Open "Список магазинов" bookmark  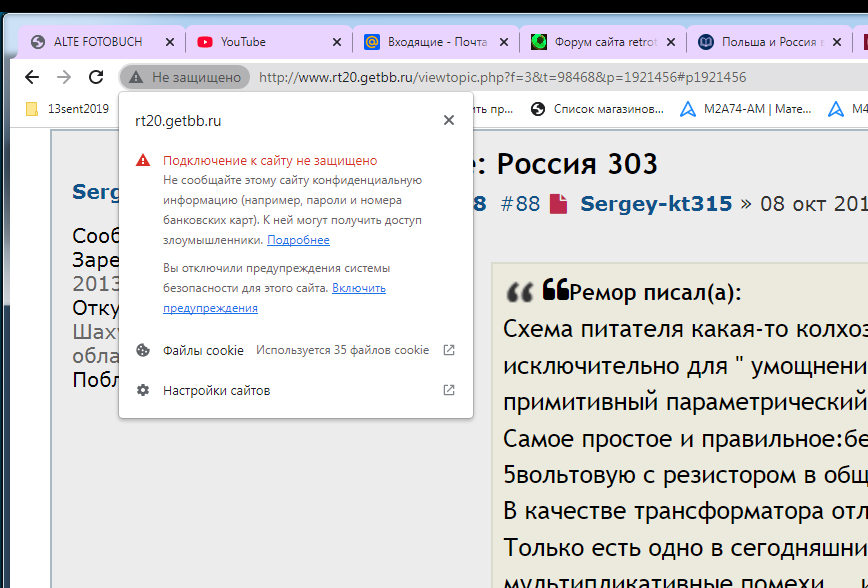pyautogui.click(x=598, y=109)
